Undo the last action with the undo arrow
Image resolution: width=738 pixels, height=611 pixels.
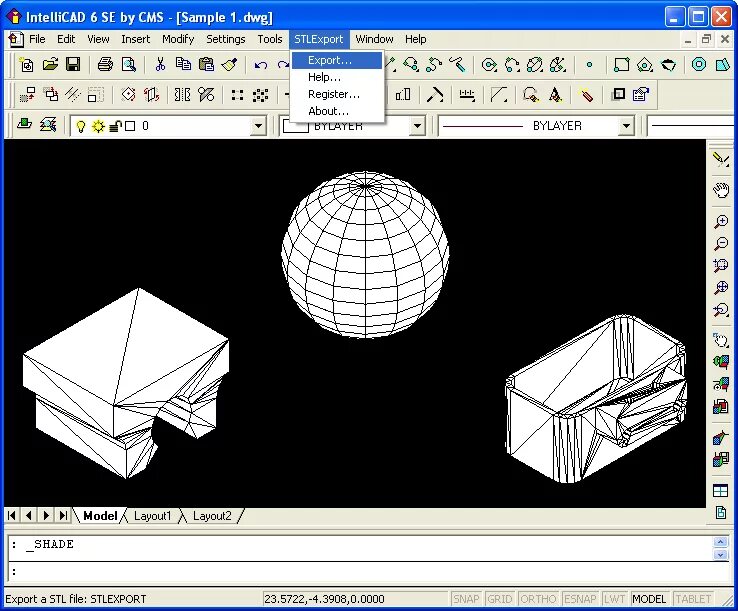[261, 64]
